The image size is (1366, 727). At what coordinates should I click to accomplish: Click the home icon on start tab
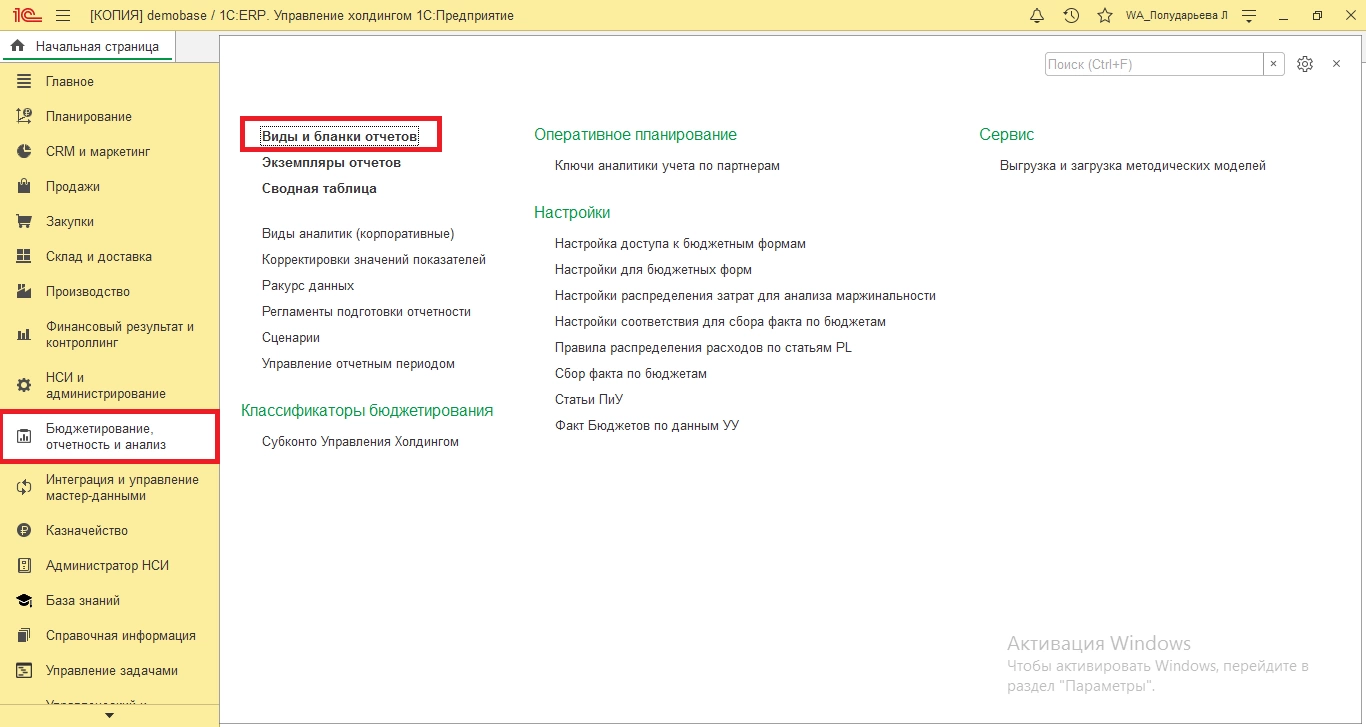tap(17, 46)
